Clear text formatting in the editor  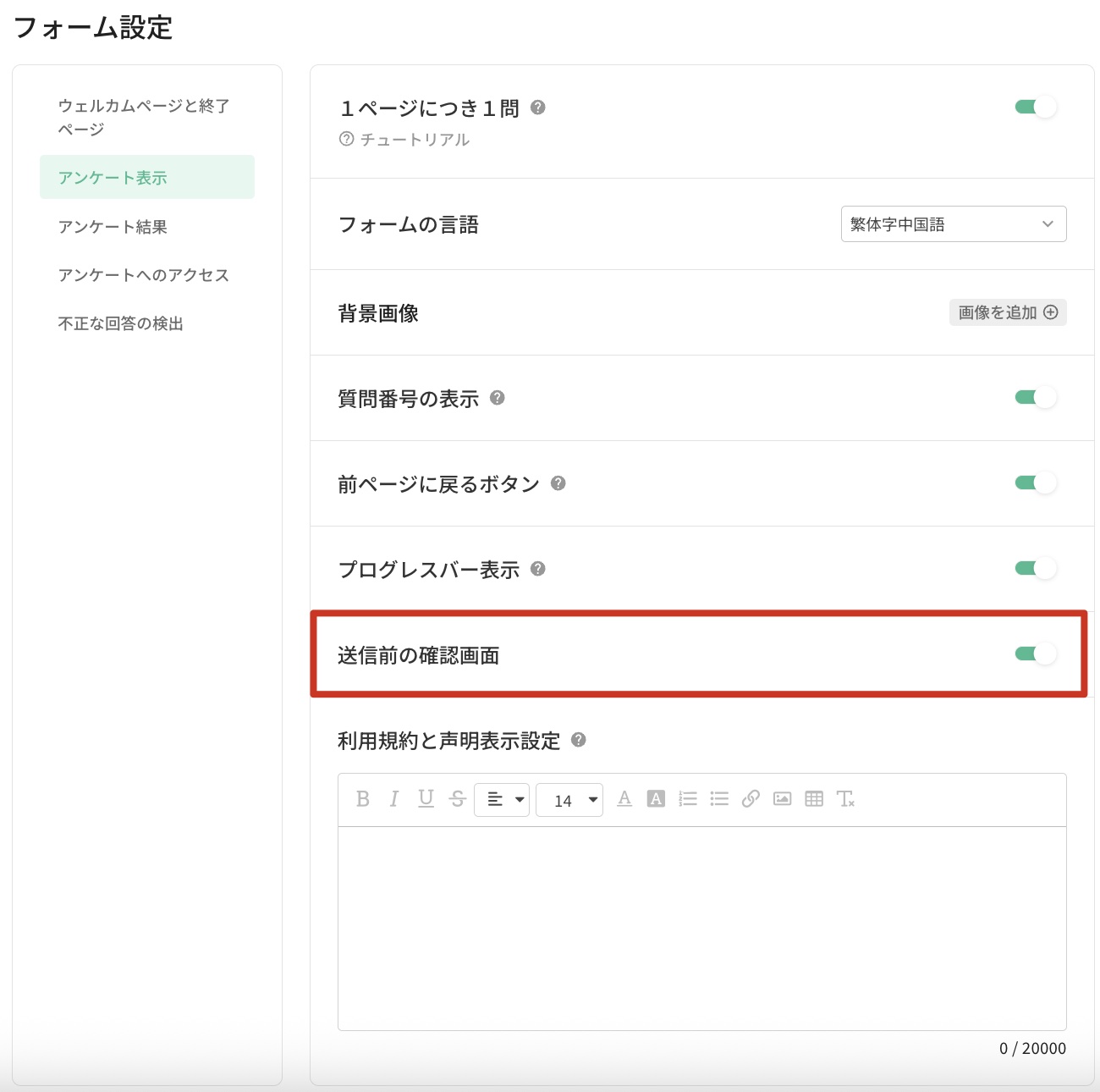(845, 798)
